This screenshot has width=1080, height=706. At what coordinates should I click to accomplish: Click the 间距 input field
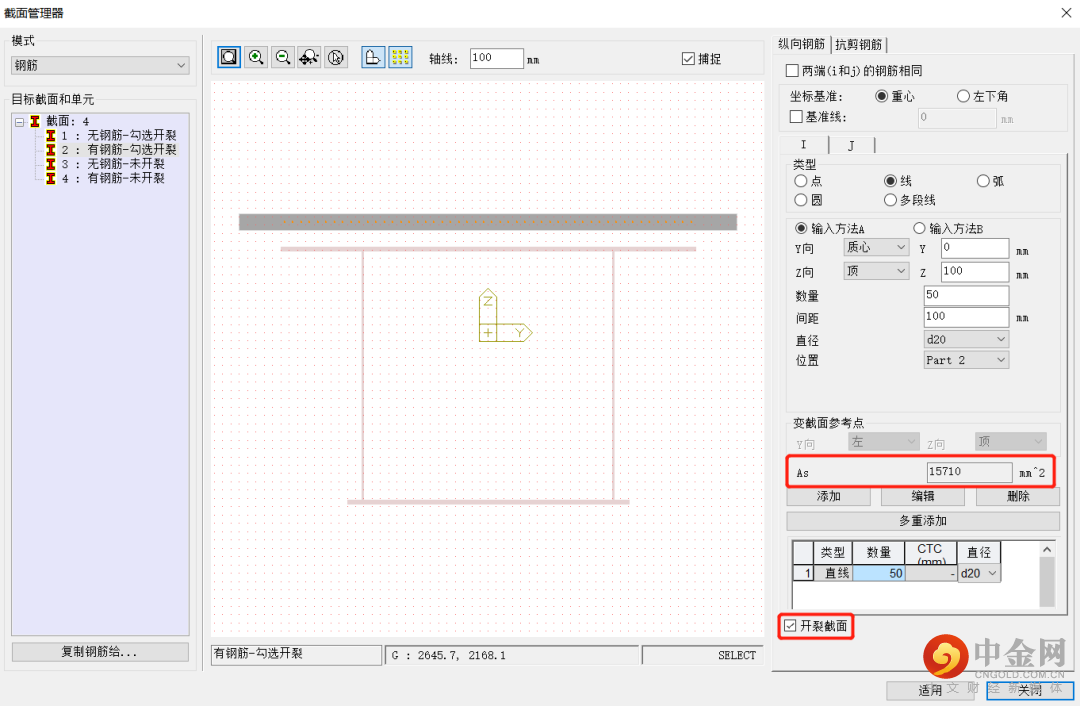point(966,317)
